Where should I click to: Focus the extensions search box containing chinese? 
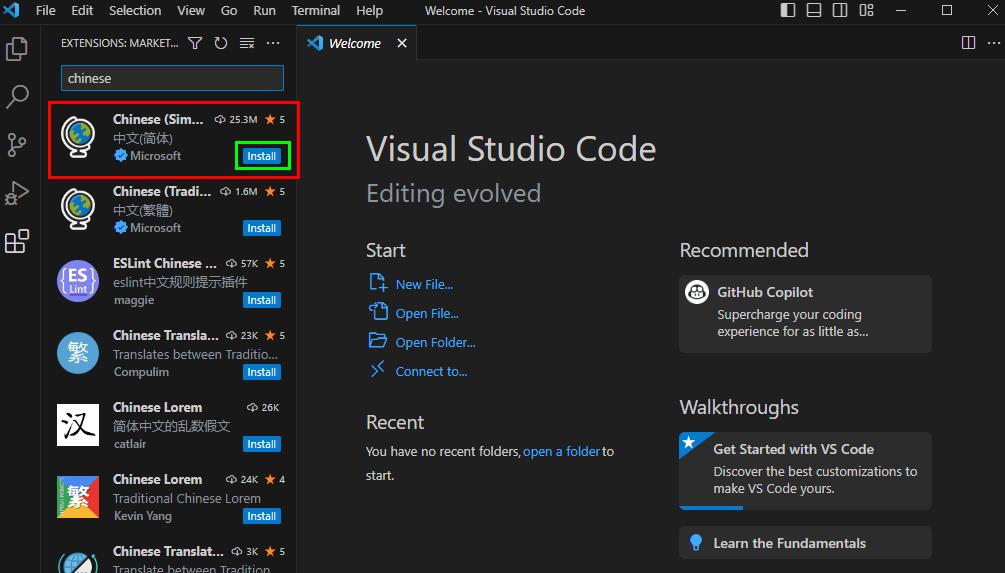pos(172,78)
